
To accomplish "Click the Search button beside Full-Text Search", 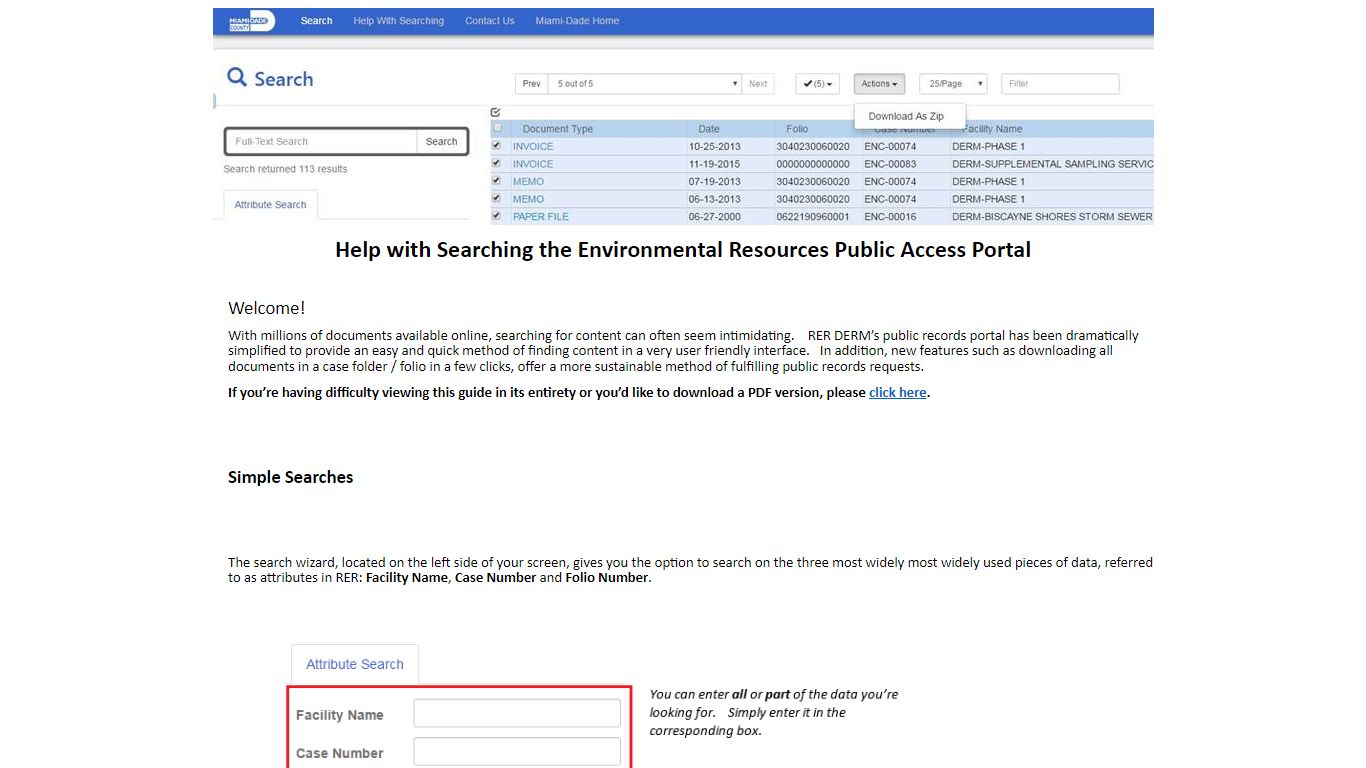I will [441, 142].
